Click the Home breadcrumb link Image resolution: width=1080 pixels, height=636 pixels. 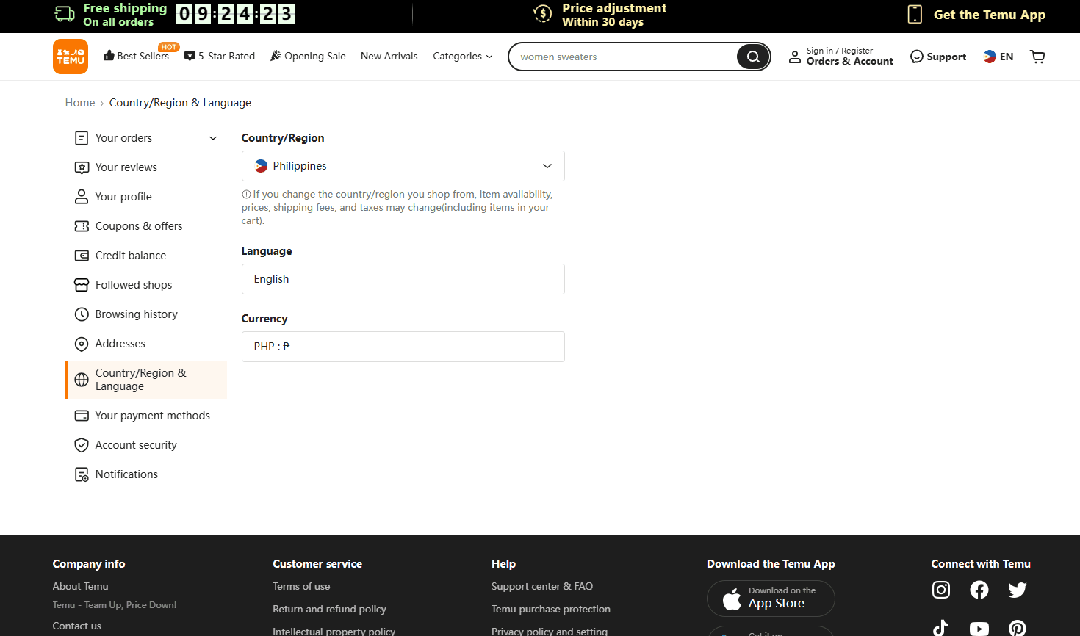[x=80, y=103]
